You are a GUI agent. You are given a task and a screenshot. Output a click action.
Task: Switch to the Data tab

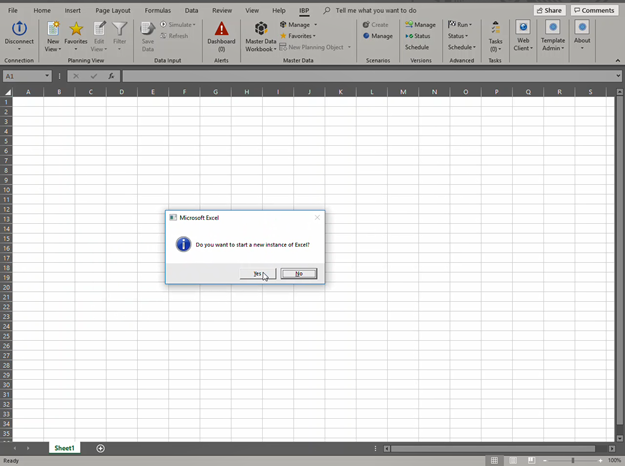[x=191, y=10]
